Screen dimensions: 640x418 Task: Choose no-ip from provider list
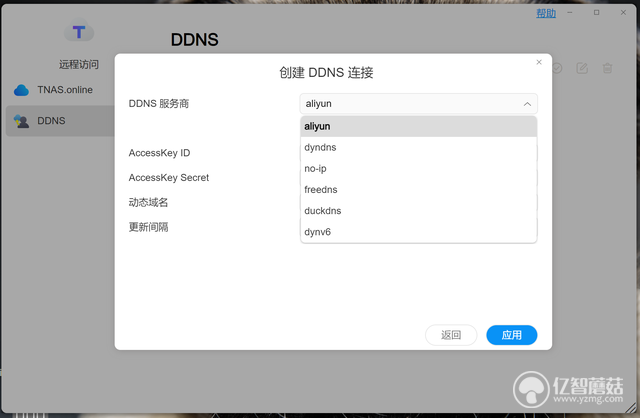(x=418, y=169)
